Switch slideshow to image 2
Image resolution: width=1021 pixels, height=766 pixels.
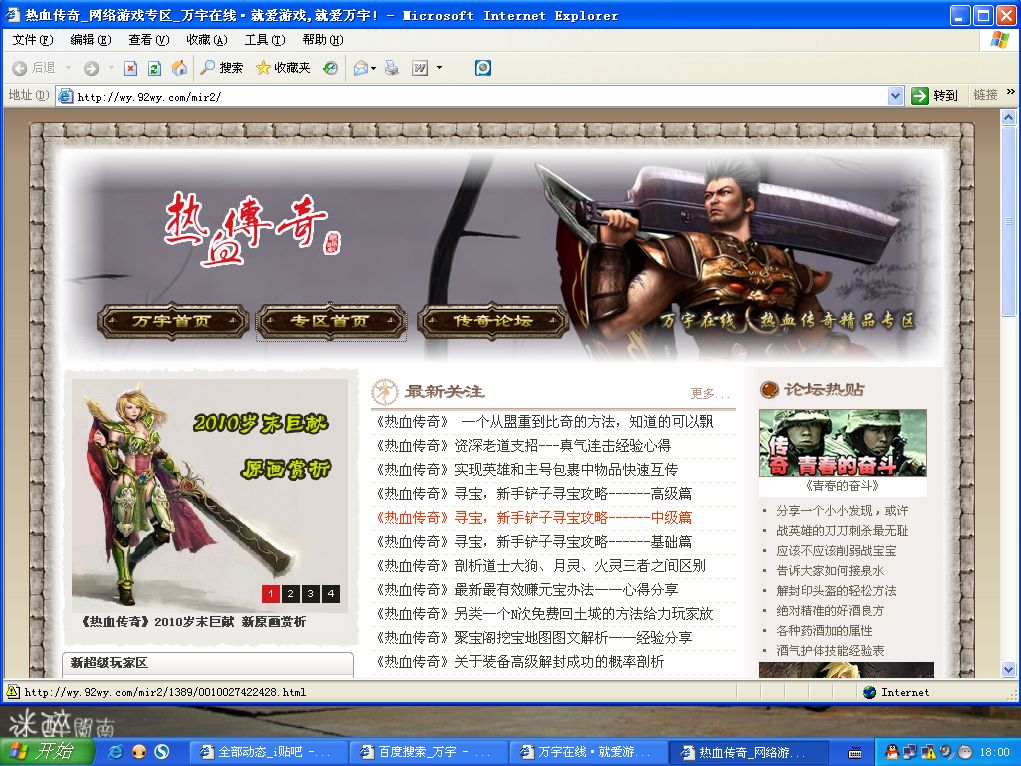click(x=291, y=593)
